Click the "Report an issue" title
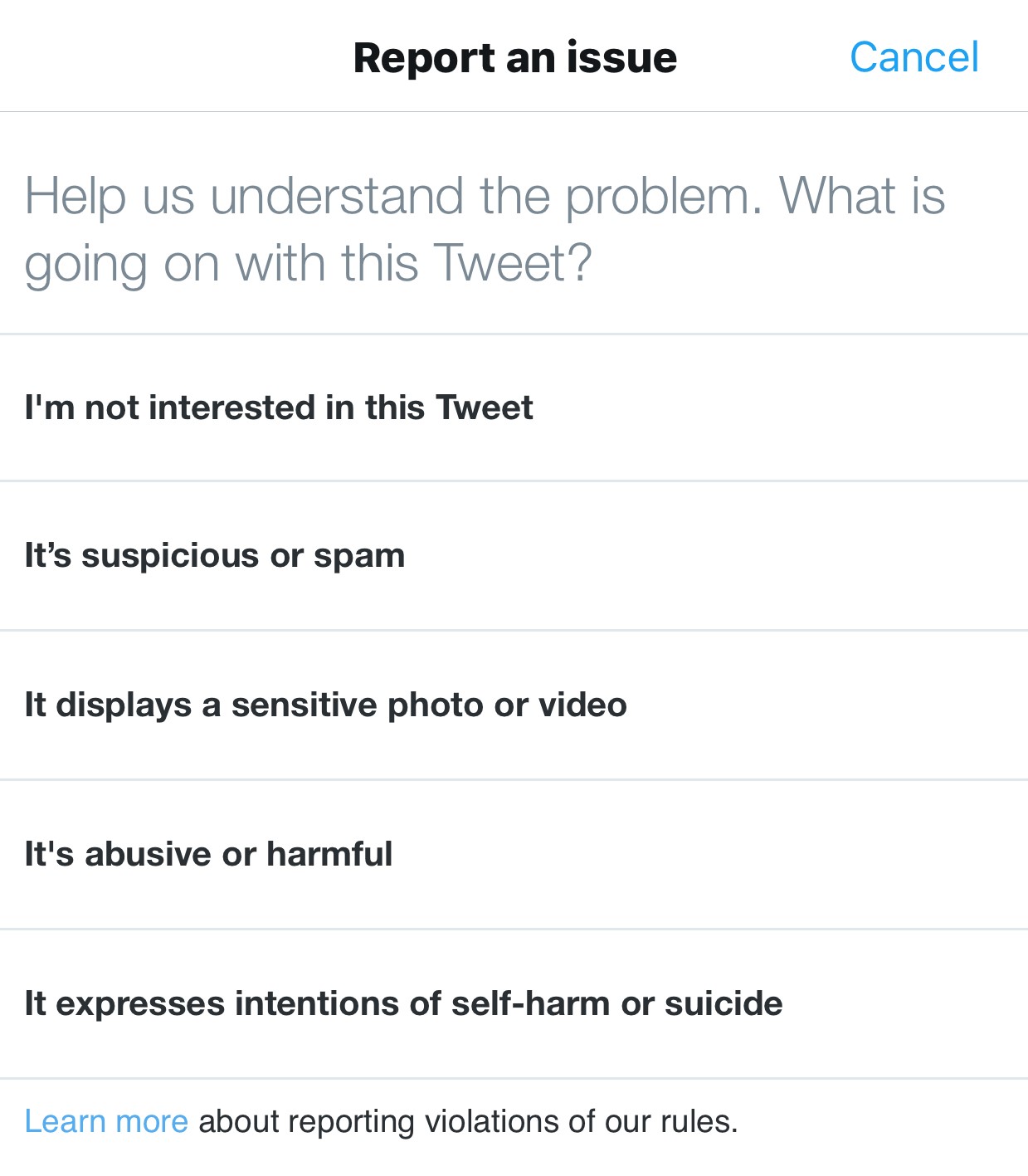 click(x=514, y=57)
